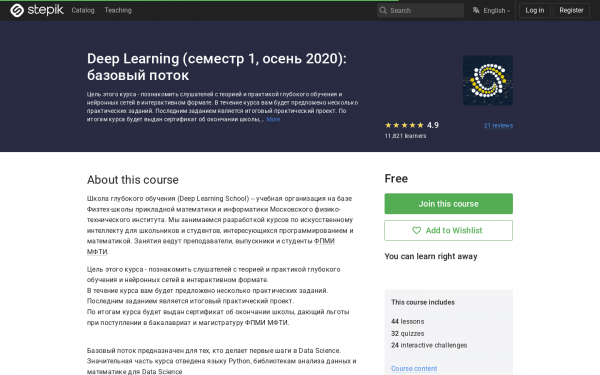The height and width of the screenshot is (375, 600).
Task: Click Join this course button
Action: click(x=448, y=204)
